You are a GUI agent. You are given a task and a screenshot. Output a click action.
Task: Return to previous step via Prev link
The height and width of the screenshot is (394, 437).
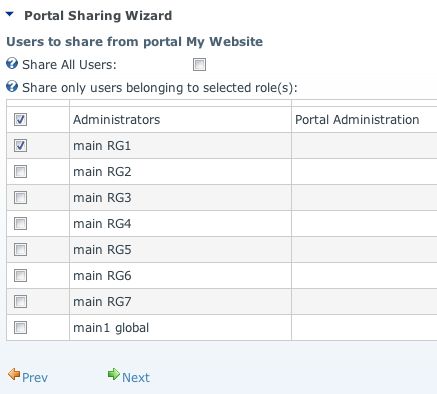coord(35,378)
